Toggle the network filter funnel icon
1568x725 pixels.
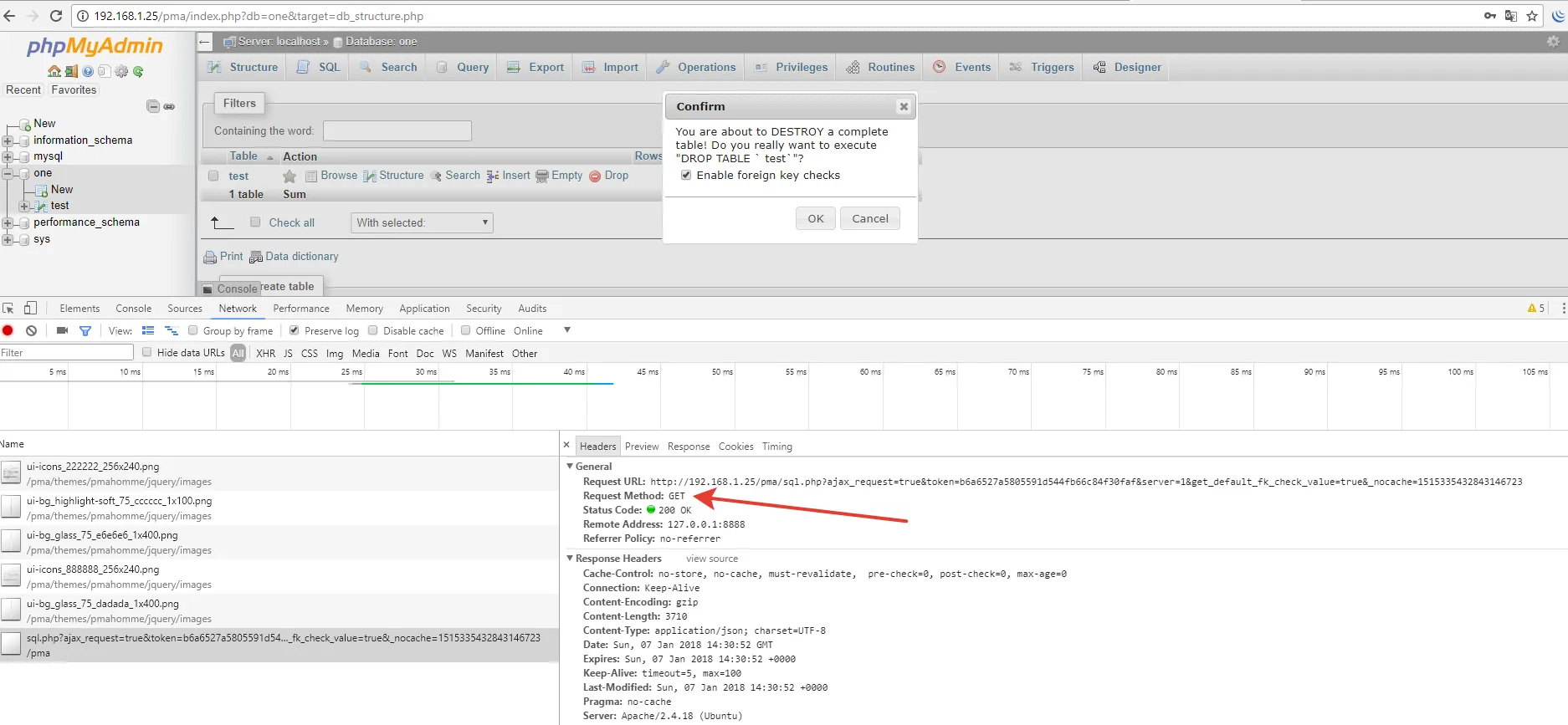point(85,330)
